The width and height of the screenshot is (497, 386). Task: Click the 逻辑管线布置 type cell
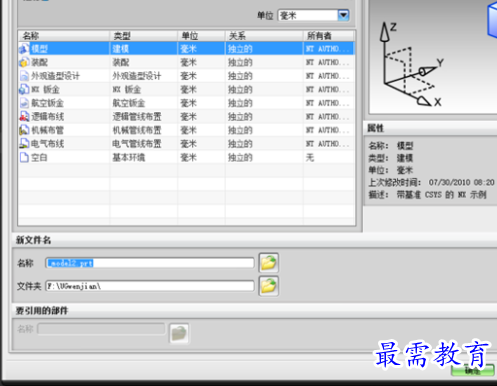[137, 117]
